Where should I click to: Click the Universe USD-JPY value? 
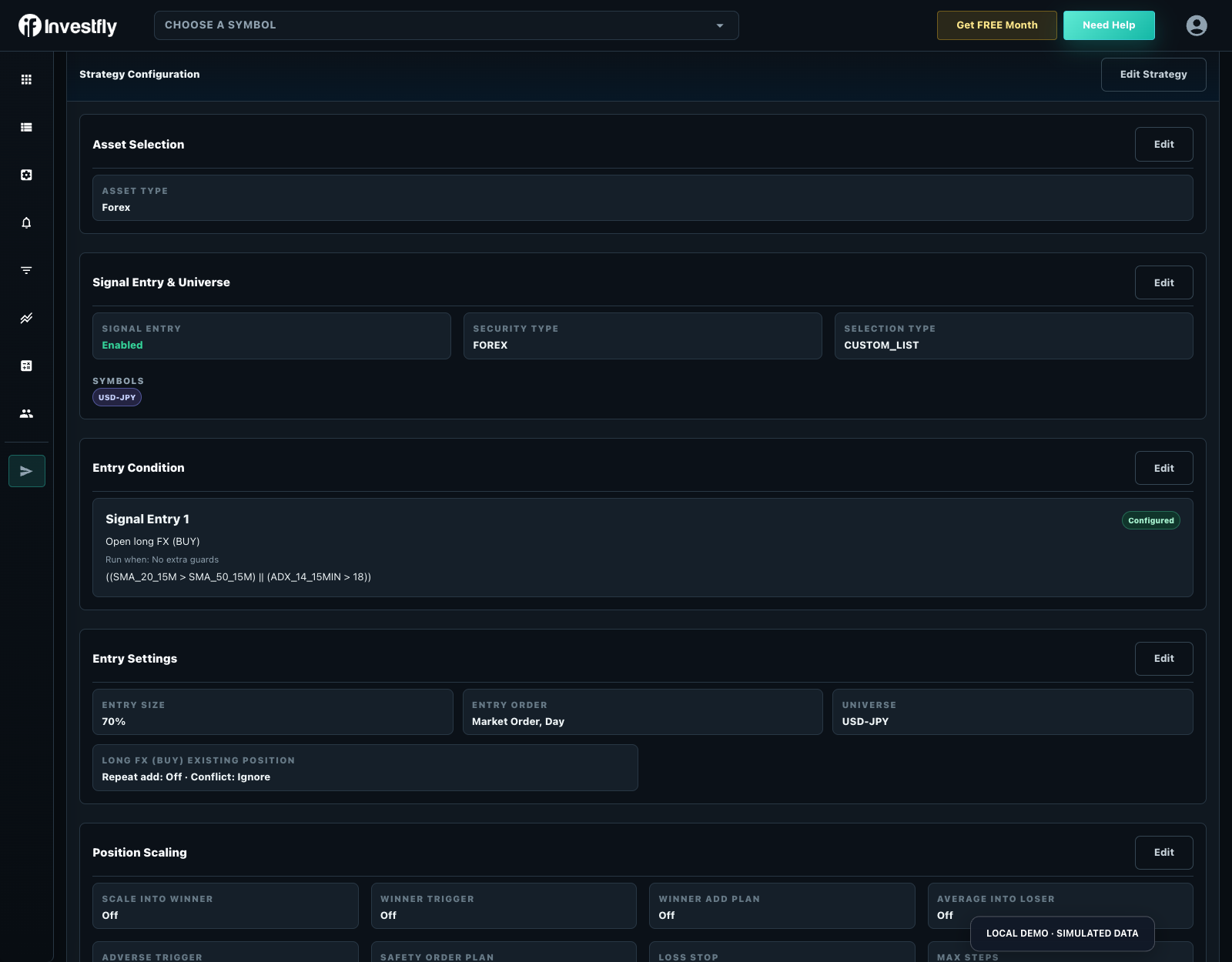[865, 722]
